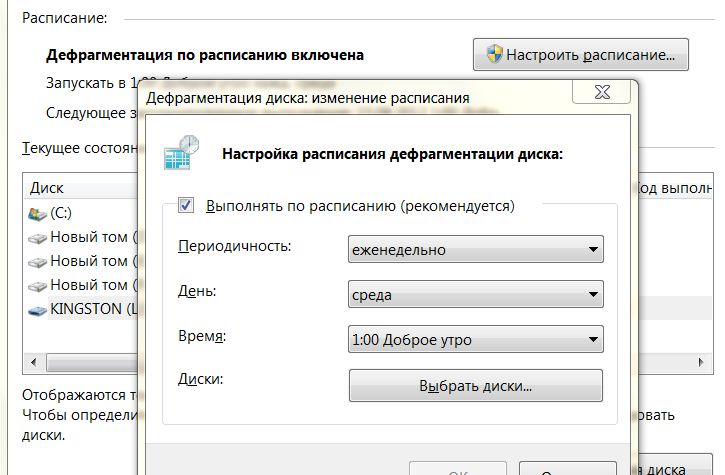Click second Новый том drive icon
Screen dimensions: 725x475
tap(37, 262)
